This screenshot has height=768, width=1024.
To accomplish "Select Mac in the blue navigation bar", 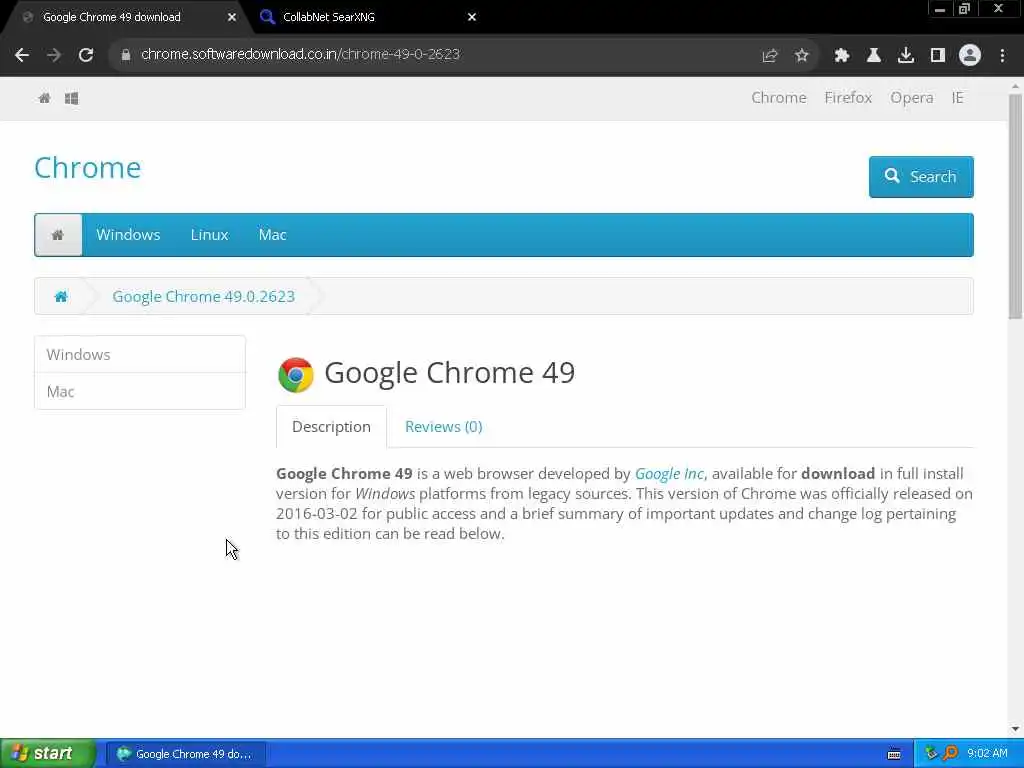I will pyautogui.click(x=272, y=234).
